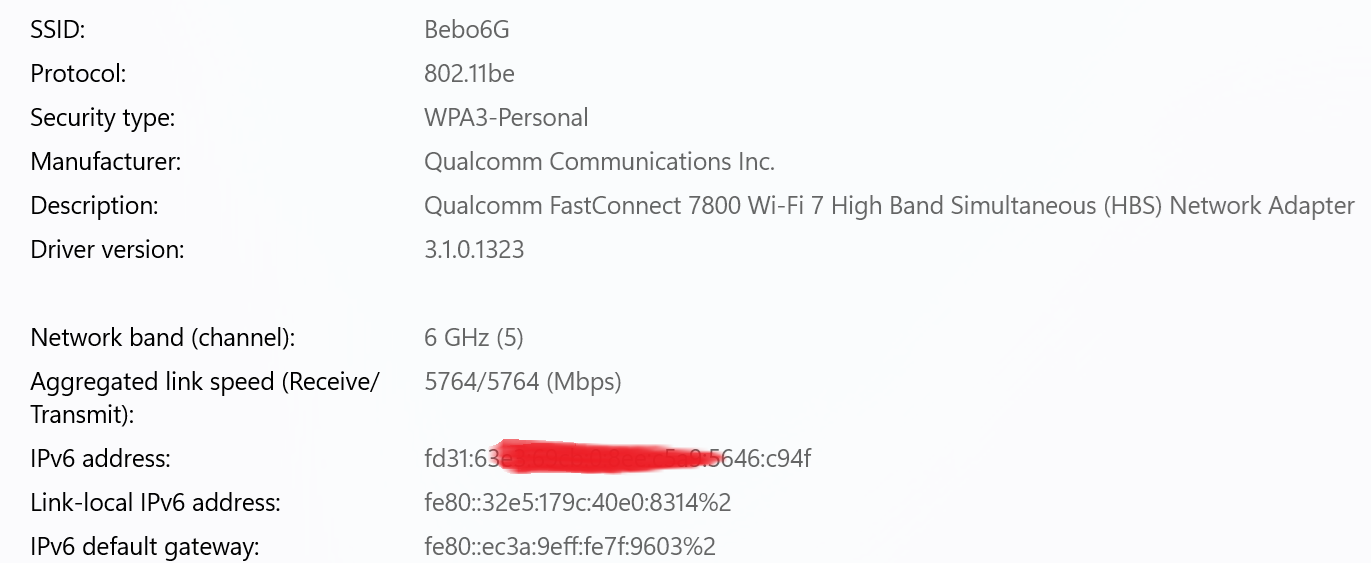Viewport: 1371px width, 563px height.
Task: Click the SSID value Bebo6G
Action: [467, 30]
